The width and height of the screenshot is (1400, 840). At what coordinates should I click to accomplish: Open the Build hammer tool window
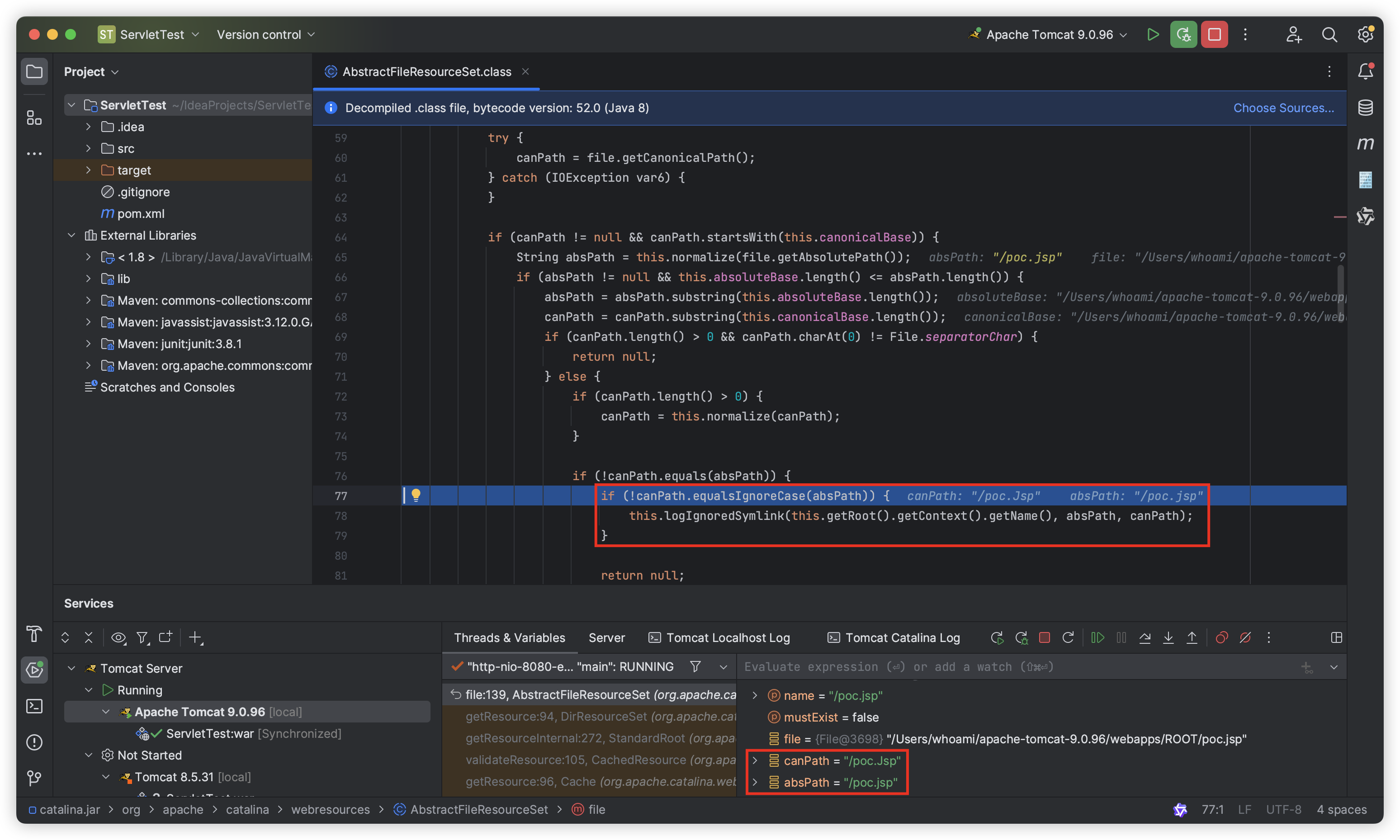point(34,634)
